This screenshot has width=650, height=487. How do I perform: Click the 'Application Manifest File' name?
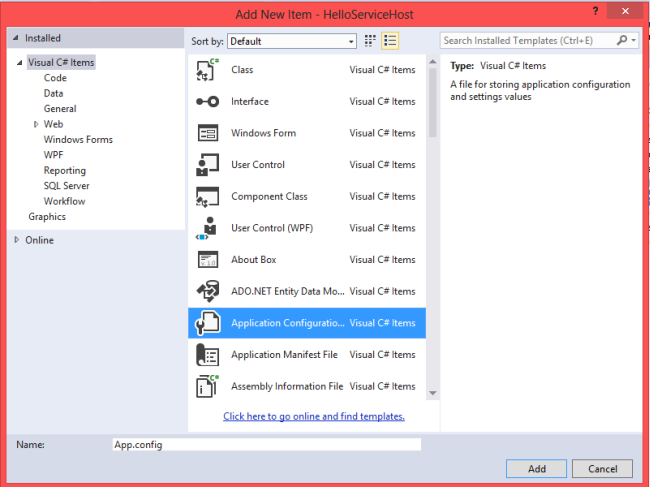pyautogui.click(x=284, y=355)
